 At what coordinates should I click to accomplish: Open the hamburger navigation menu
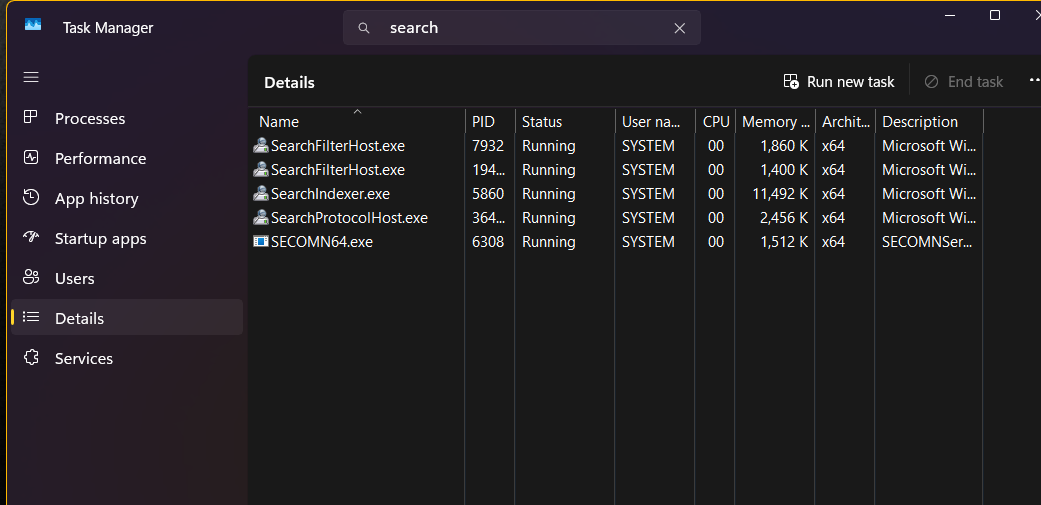31,78
